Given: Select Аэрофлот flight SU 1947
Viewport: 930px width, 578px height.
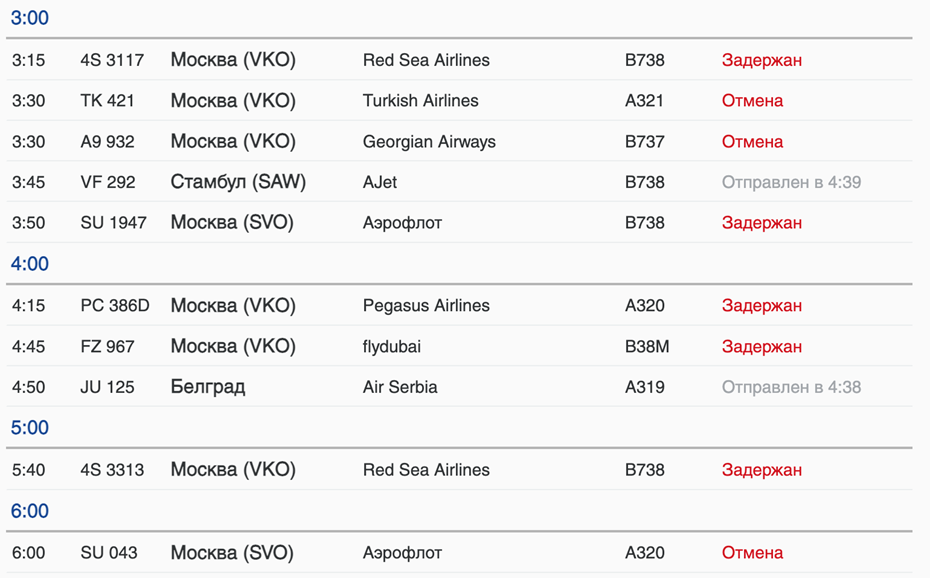Looking at the screenshot, I should (x=113, y=223).
